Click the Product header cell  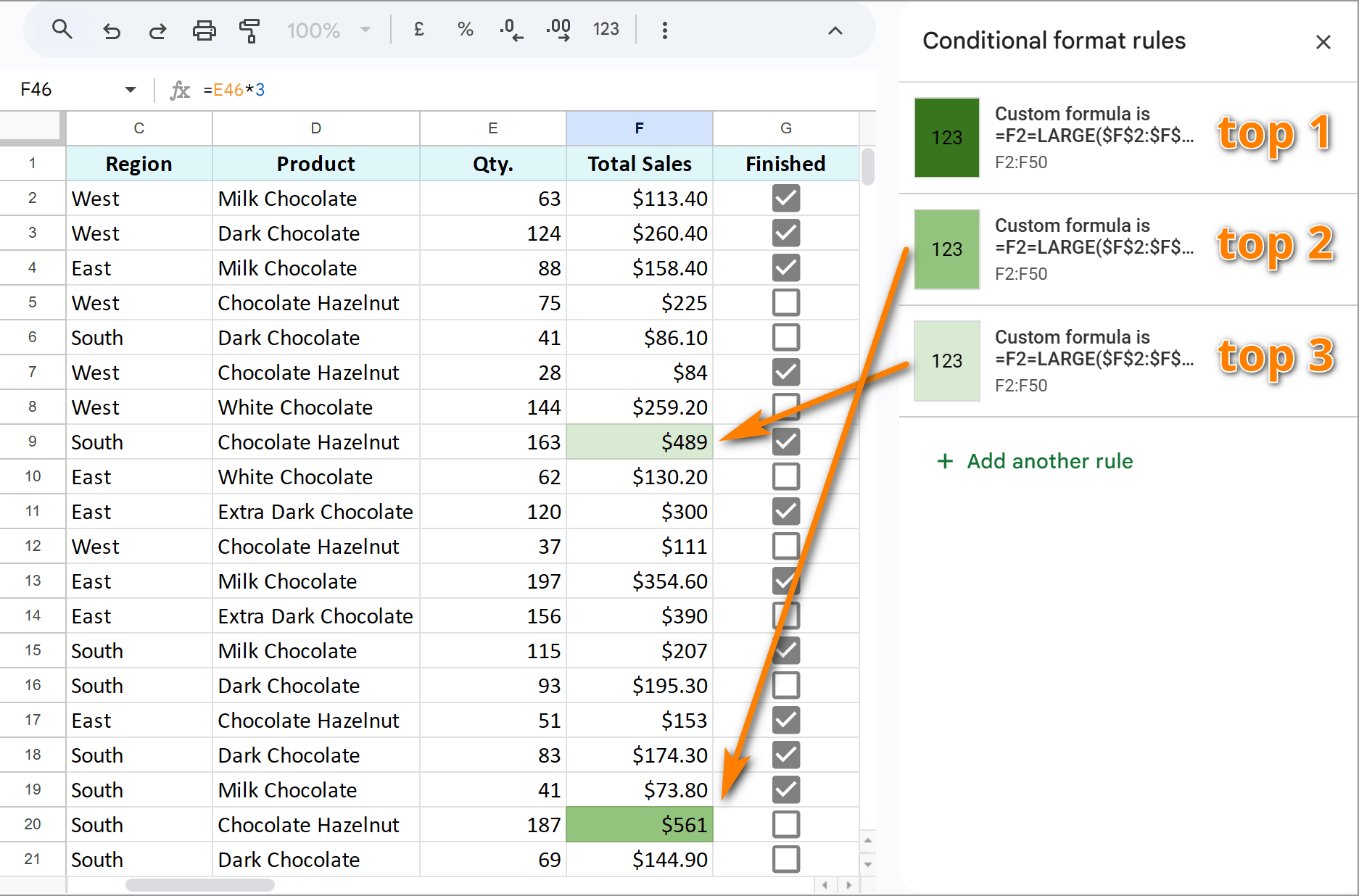[316, 163]
